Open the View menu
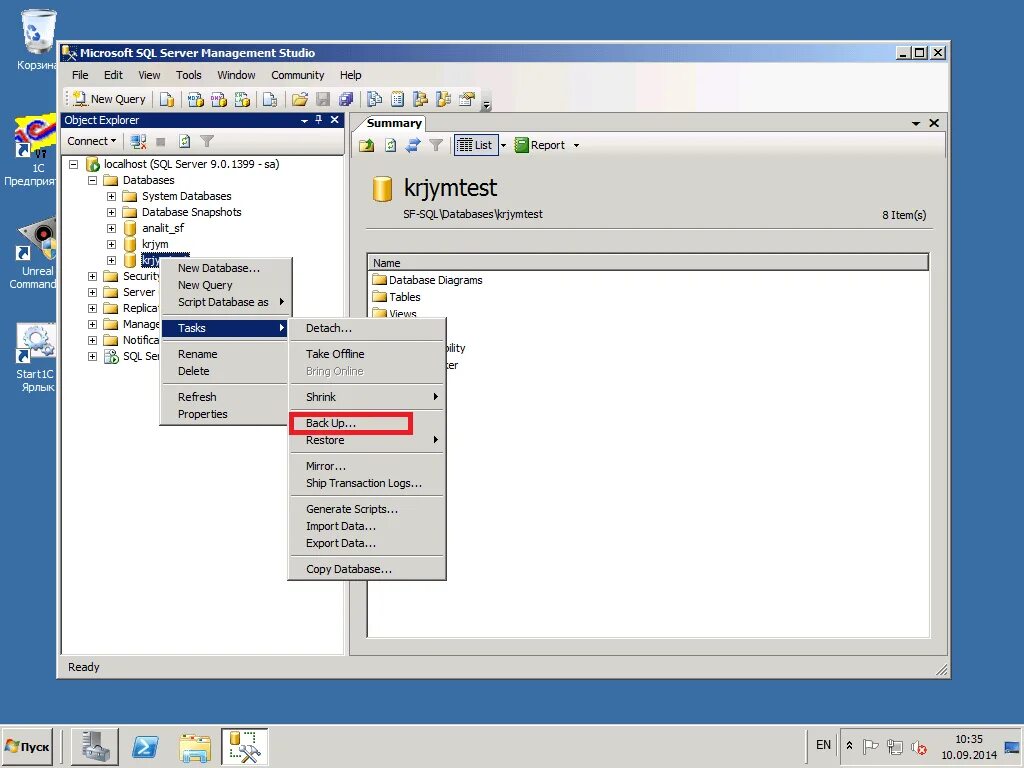 [x=149, y=75]
